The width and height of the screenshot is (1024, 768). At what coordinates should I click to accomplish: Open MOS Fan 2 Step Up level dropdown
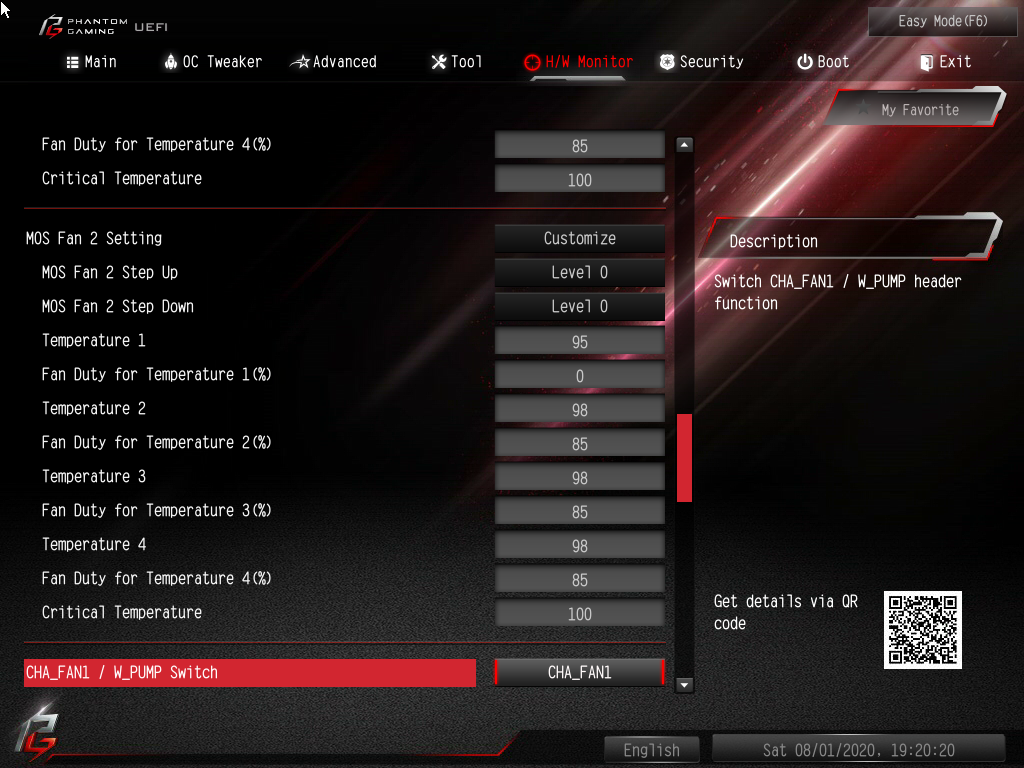579,272
